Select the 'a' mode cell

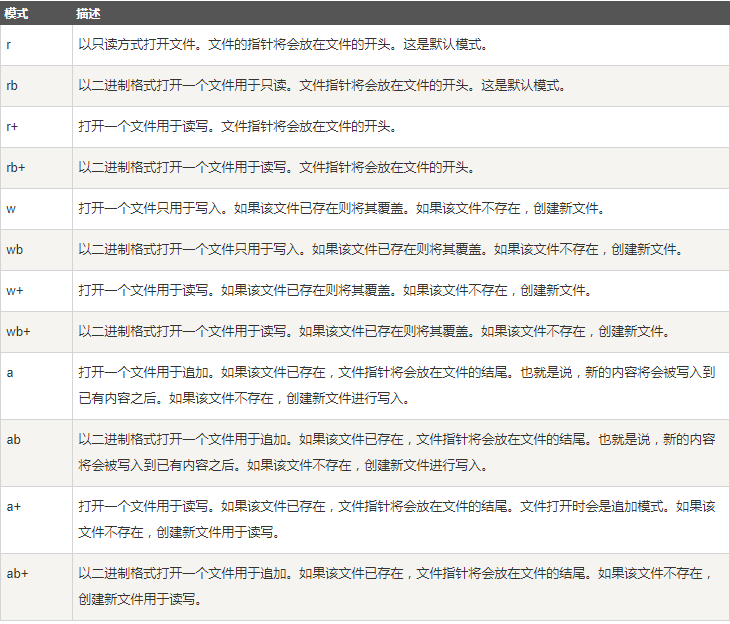[10, 373]
